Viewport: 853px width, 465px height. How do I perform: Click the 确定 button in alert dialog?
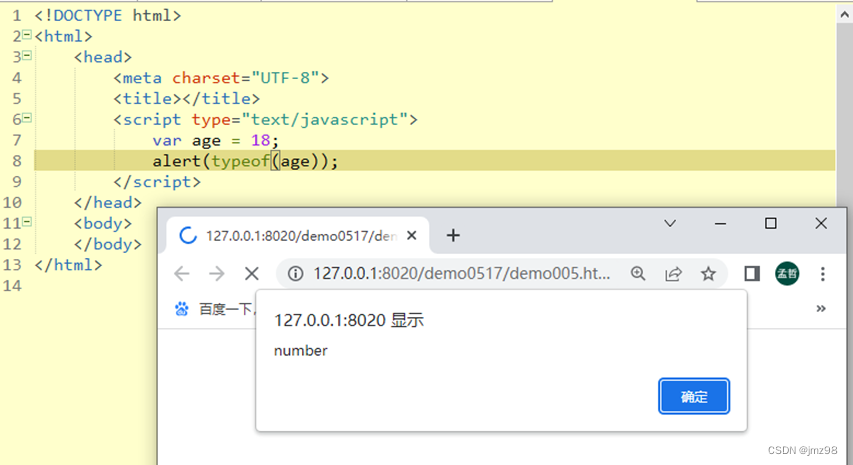click(x=694, y=396)
